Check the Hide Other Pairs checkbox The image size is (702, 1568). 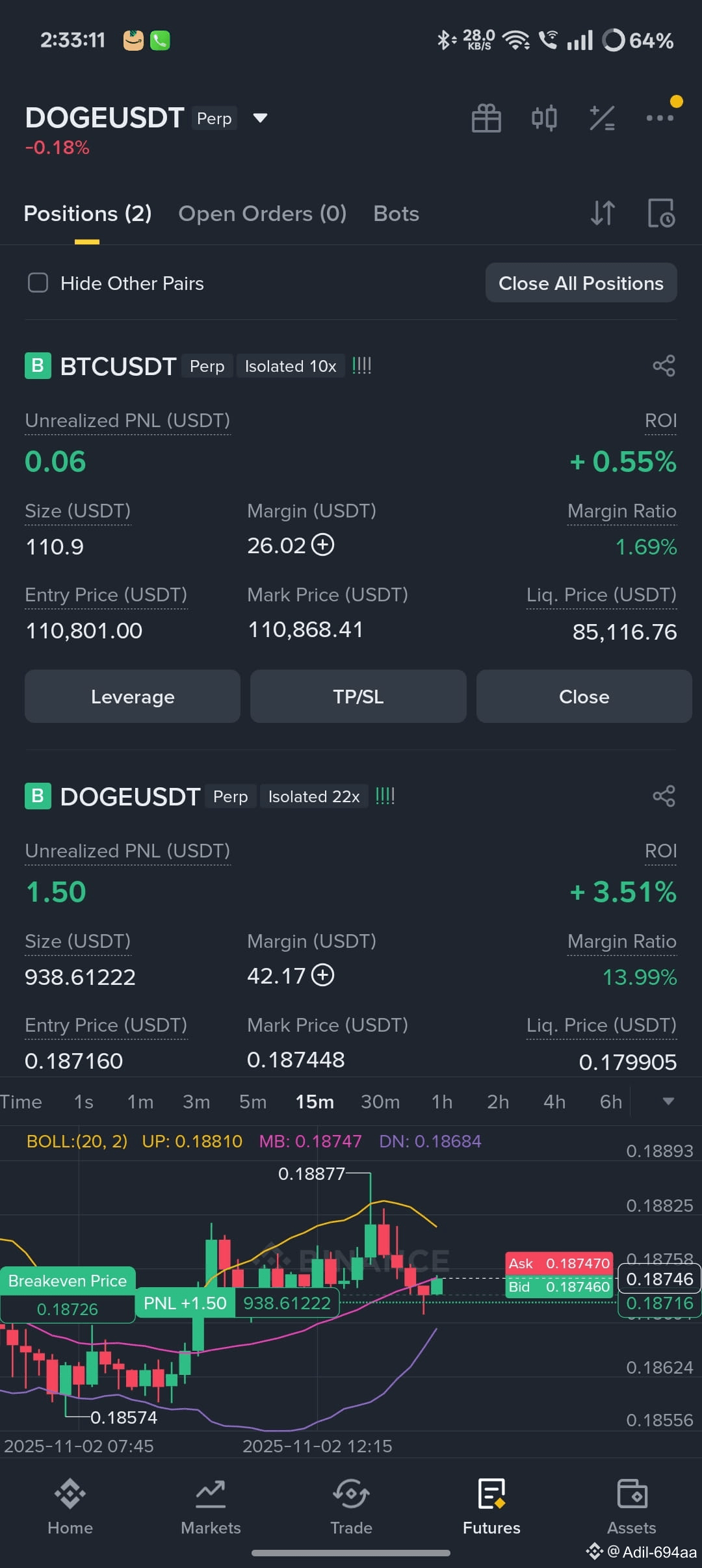[x=38, y=283]
